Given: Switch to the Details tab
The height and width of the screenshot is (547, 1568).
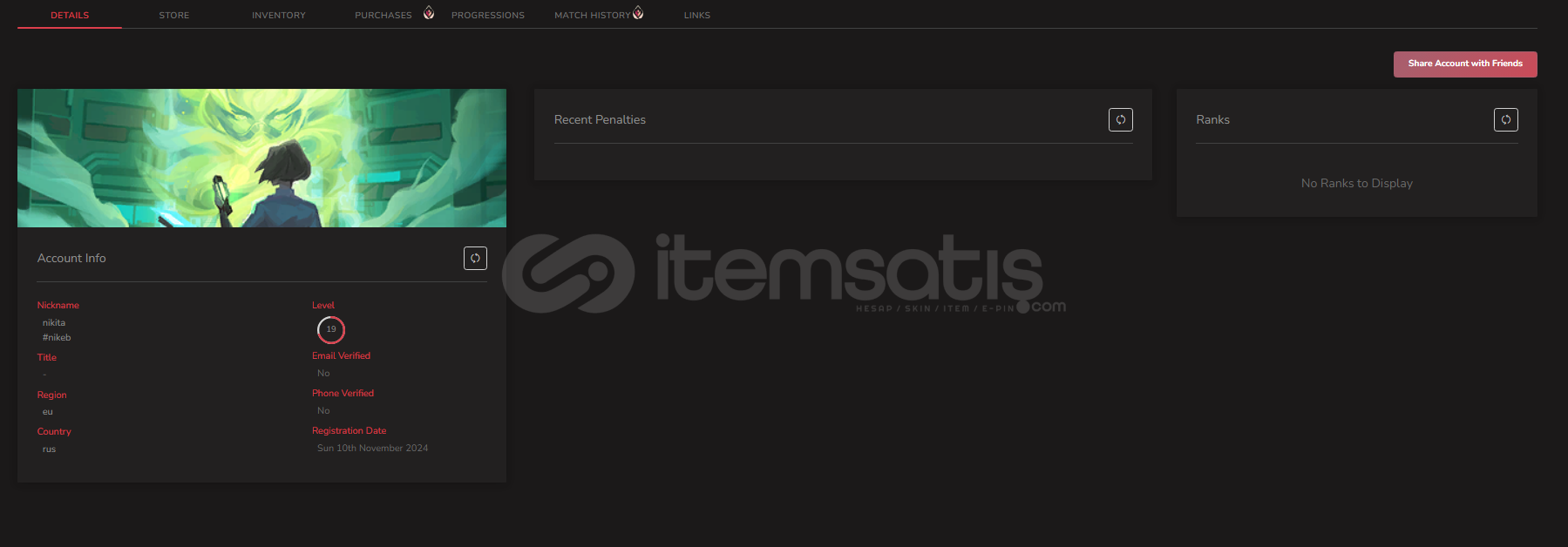Looking at the screenshot, I should 70,15.
